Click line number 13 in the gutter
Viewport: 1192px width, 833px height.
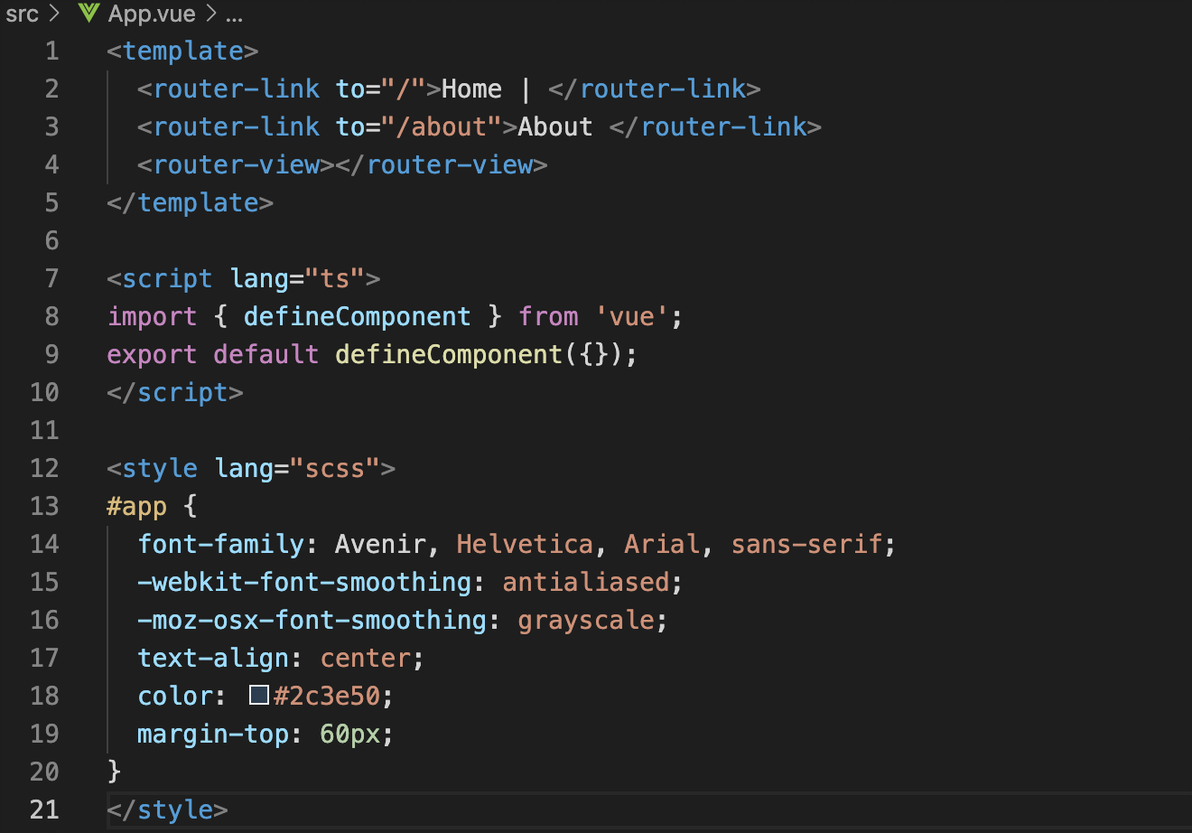click(44, 506)
